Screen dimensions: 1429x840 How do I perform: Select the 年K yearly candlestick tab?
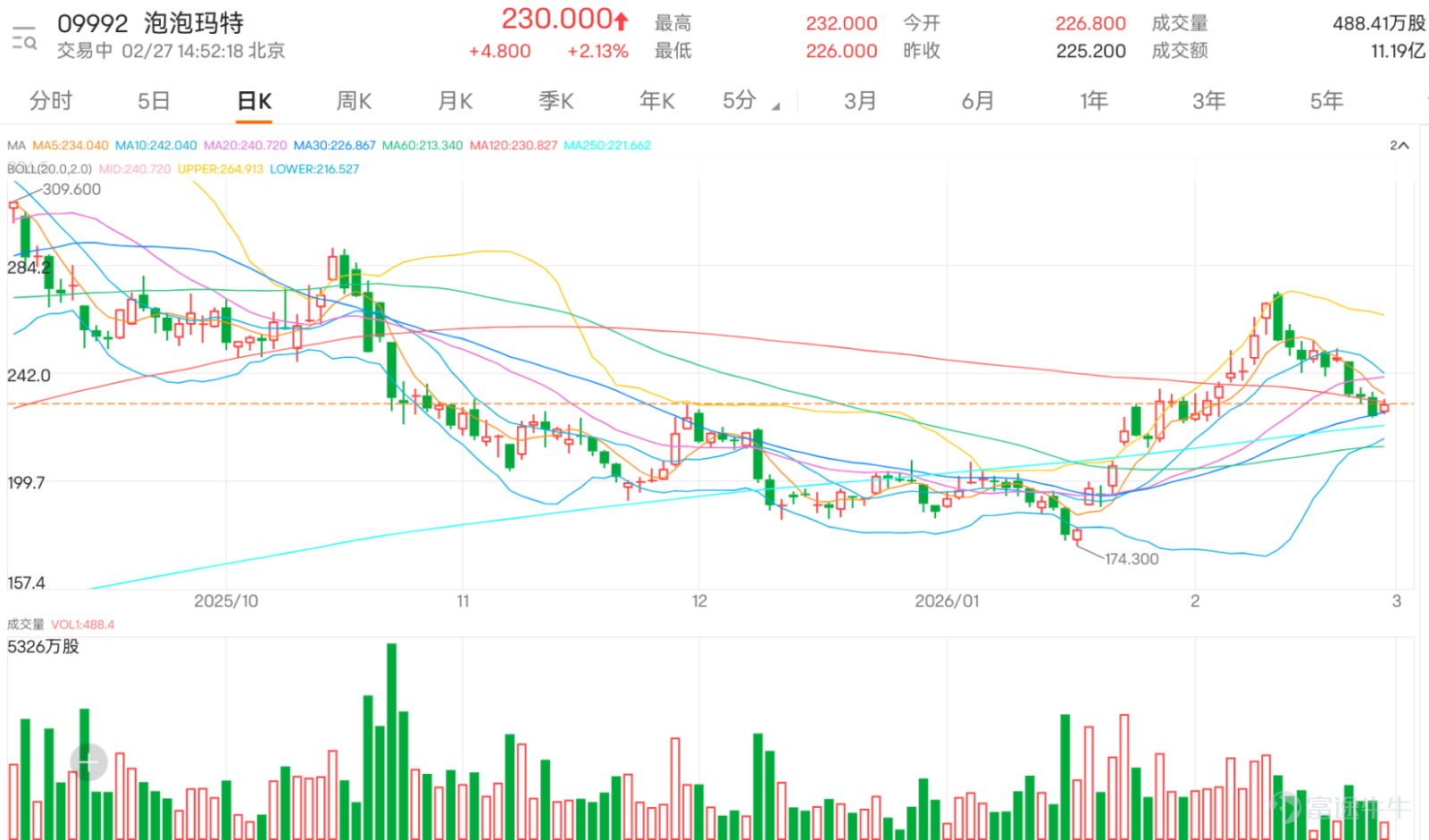[x=656, y=101]
